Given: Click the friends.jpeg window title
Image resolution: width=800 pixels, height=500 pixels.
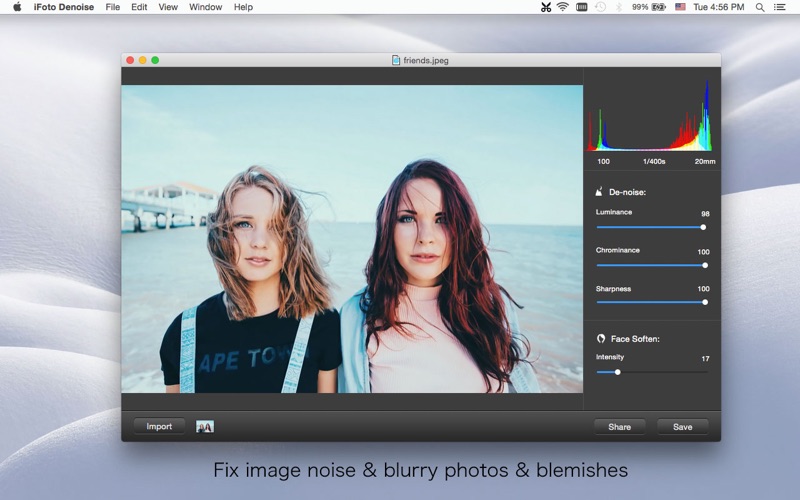Looking at the screenshot, I should point(426,60).
